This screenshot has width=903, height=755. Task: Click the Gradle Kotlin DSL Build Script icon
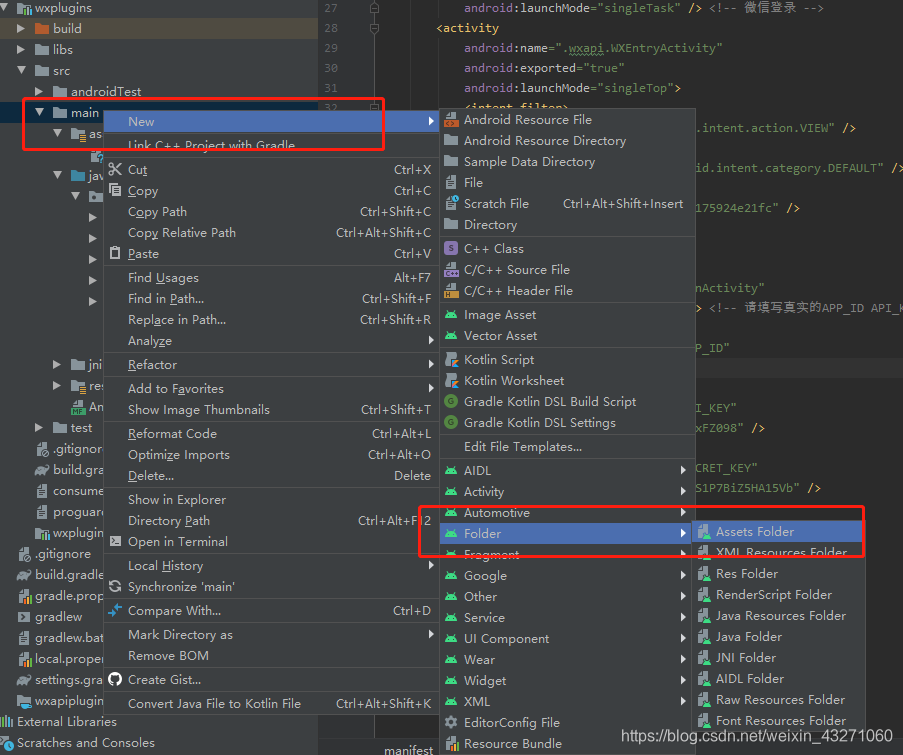tap(452, 401)
